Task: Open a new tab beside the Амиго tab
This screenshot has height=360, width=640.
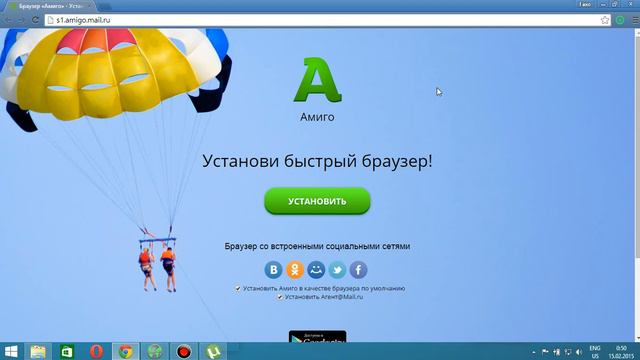Action: 104,7
